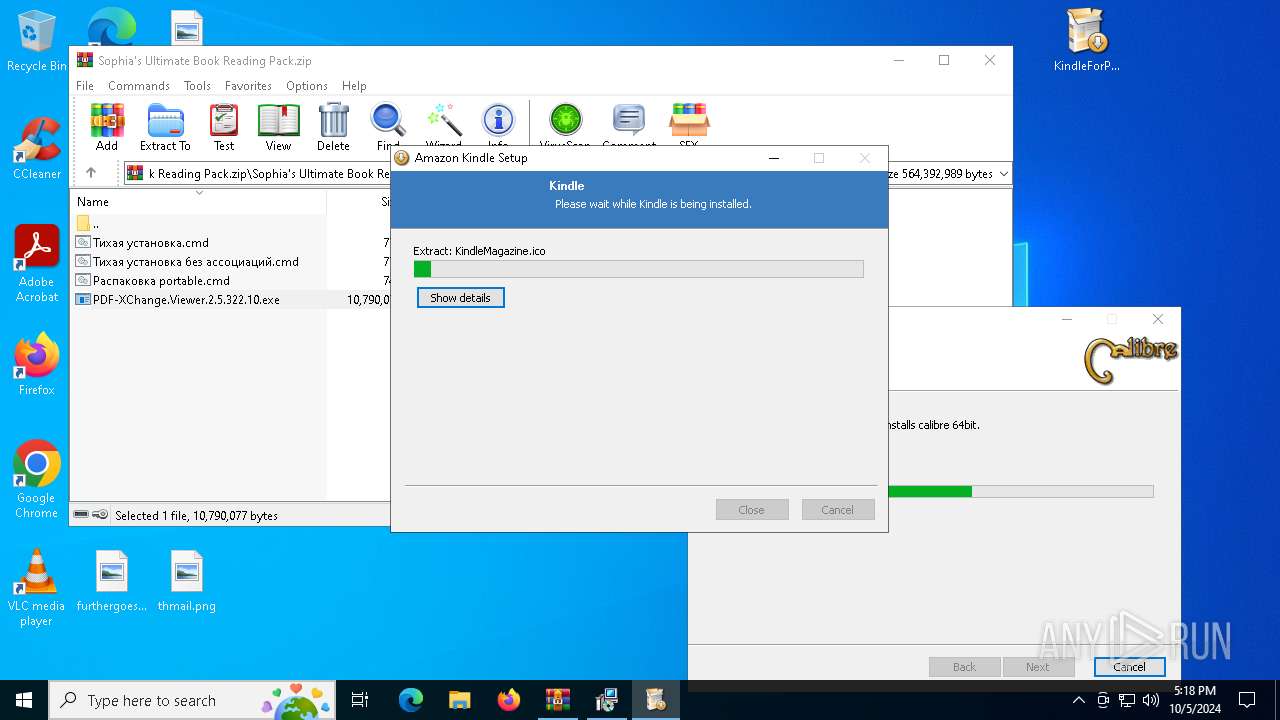The height and width of the screenshot is (720, 1280).
Task: Click the Kindle installer taskbar icon
Action: pos(655,700)
